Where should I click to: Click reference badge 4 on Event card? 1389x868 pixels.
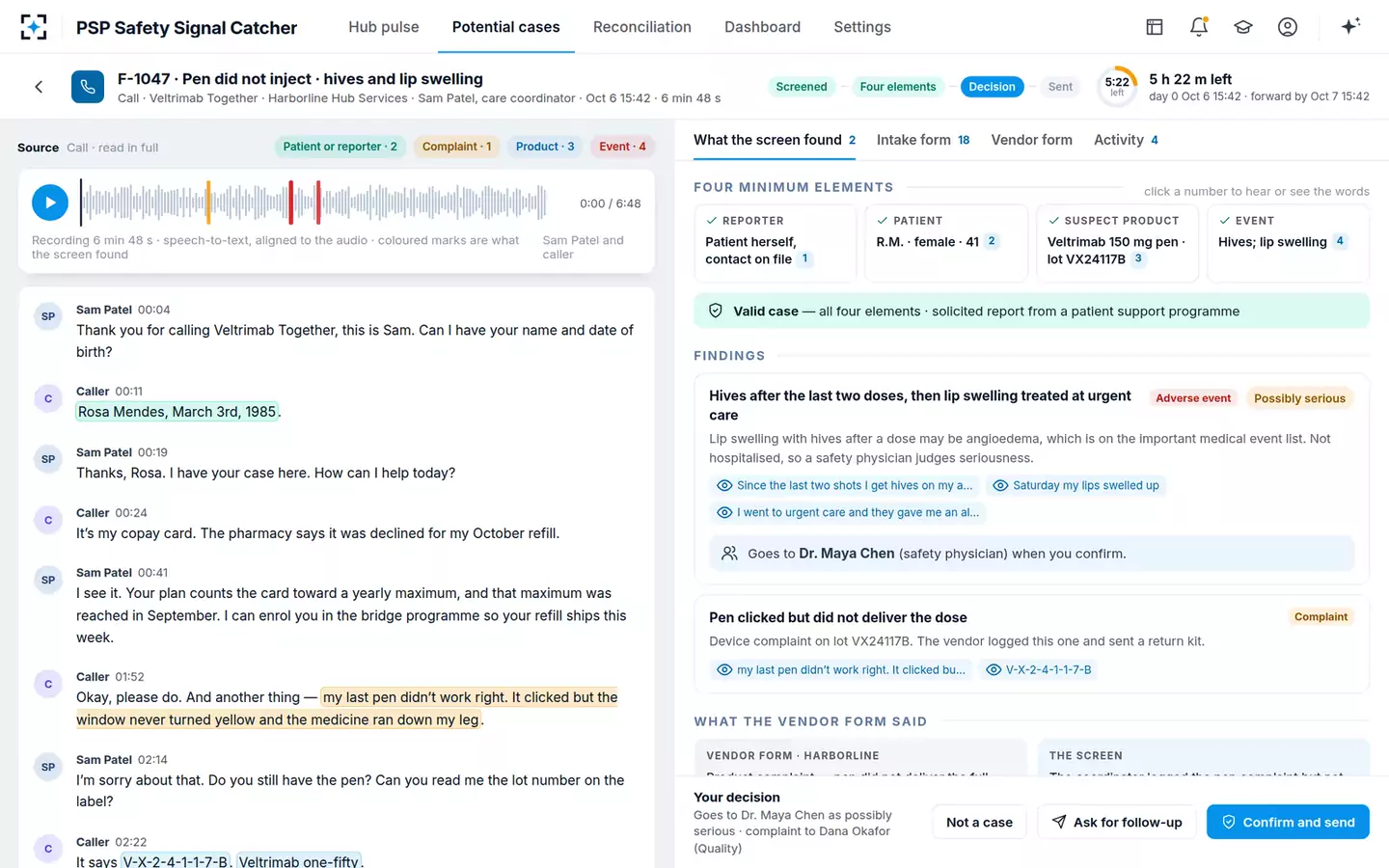pos(1340,241)
